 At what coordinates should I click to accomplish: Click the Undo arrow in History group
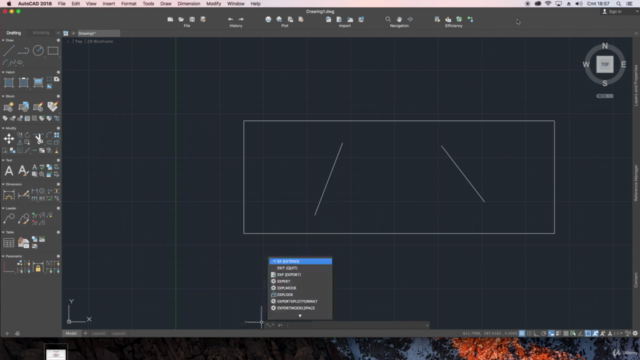click(x=231, y=19)
